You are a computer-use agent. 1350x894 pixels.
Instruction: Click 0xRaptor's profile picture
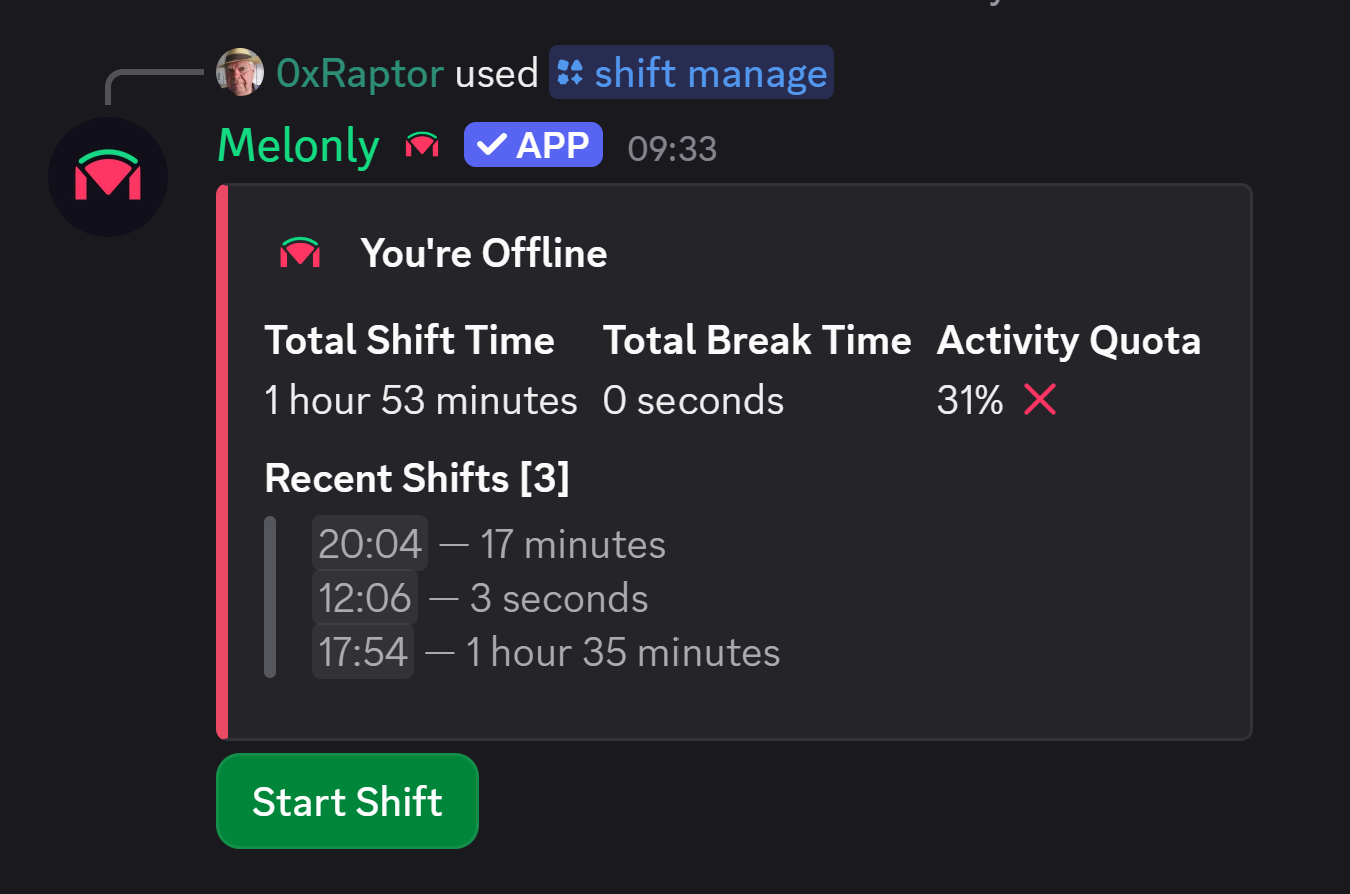point(239,72)
